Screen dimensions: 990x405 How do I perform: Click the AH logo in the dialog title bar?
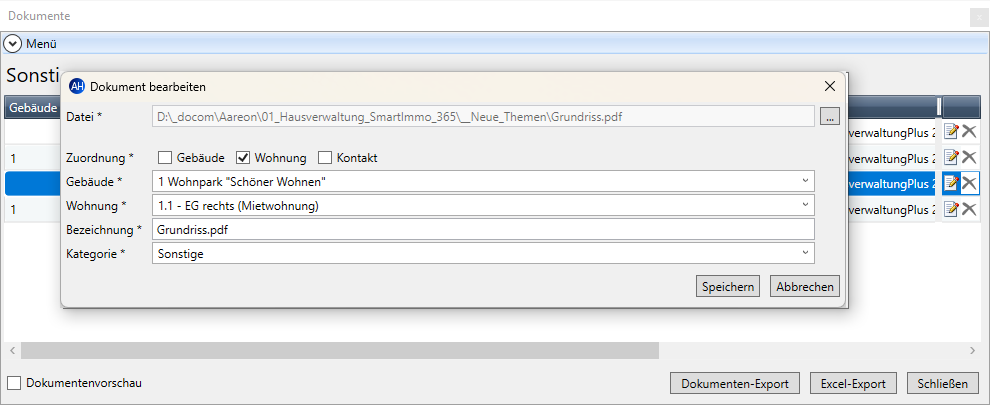(x=77, y=87)
